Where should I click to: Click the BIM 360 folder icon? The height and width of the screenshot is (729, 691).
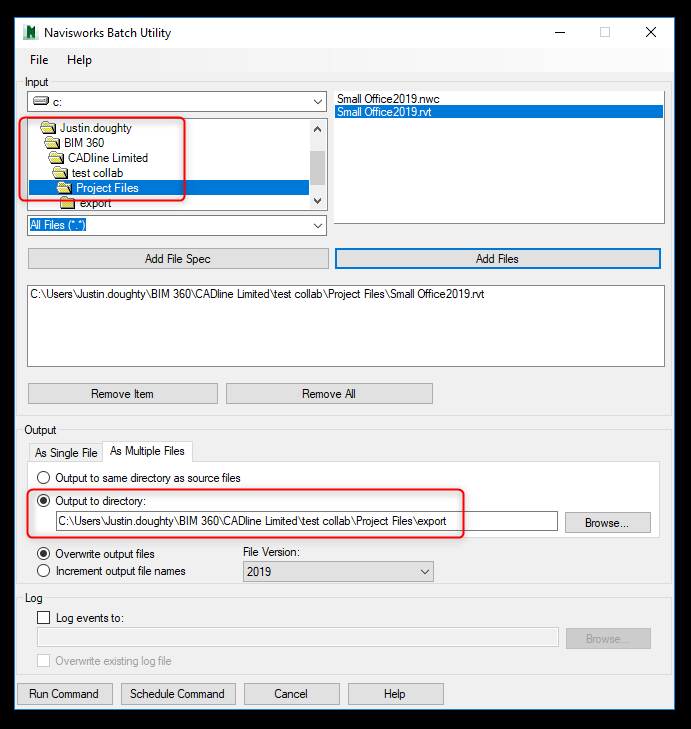click(x=52, y=142)
